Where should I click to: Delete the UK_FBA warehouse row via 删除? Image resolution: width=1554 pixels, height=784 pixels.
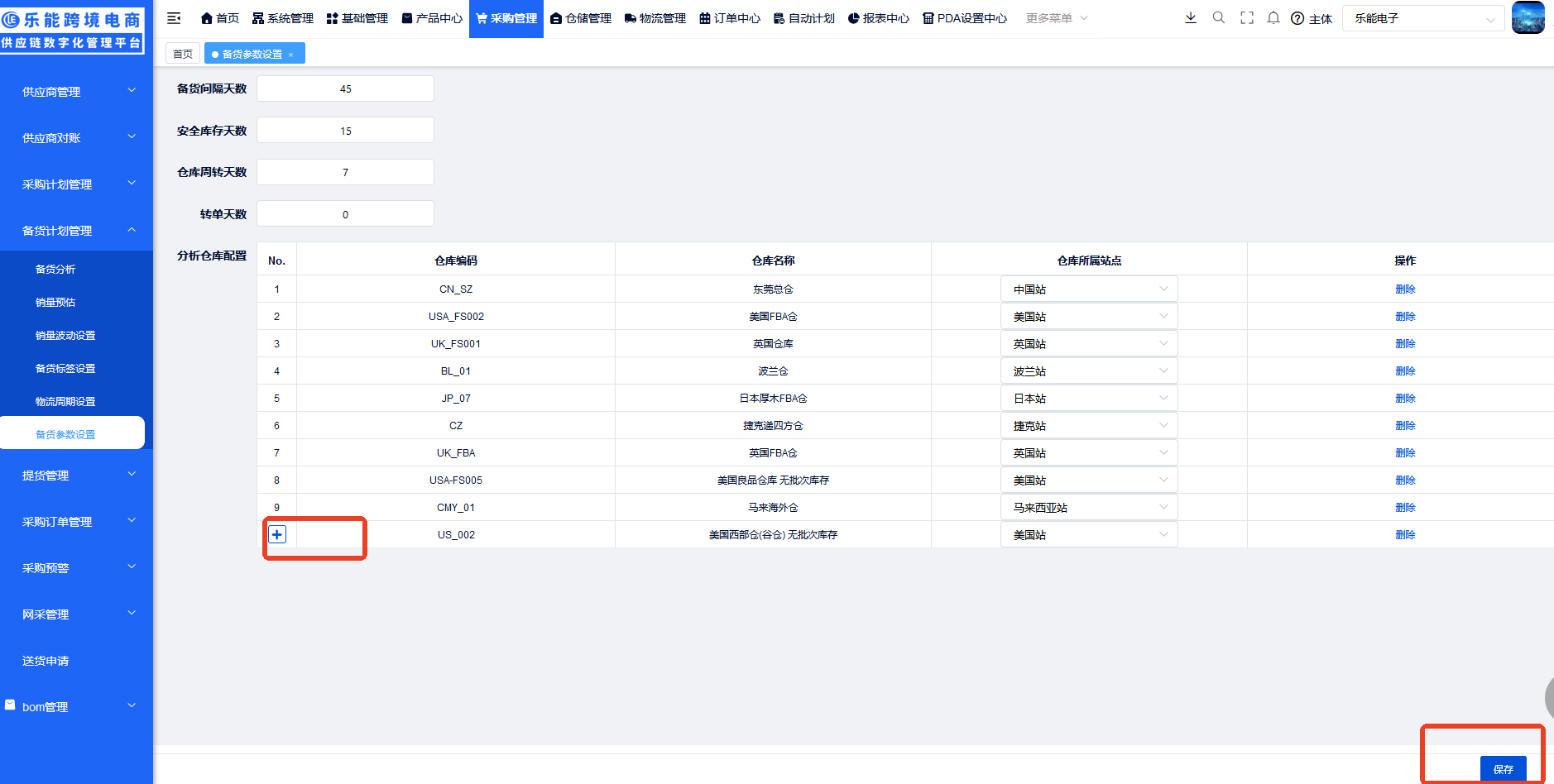[x=1406, y=452]
